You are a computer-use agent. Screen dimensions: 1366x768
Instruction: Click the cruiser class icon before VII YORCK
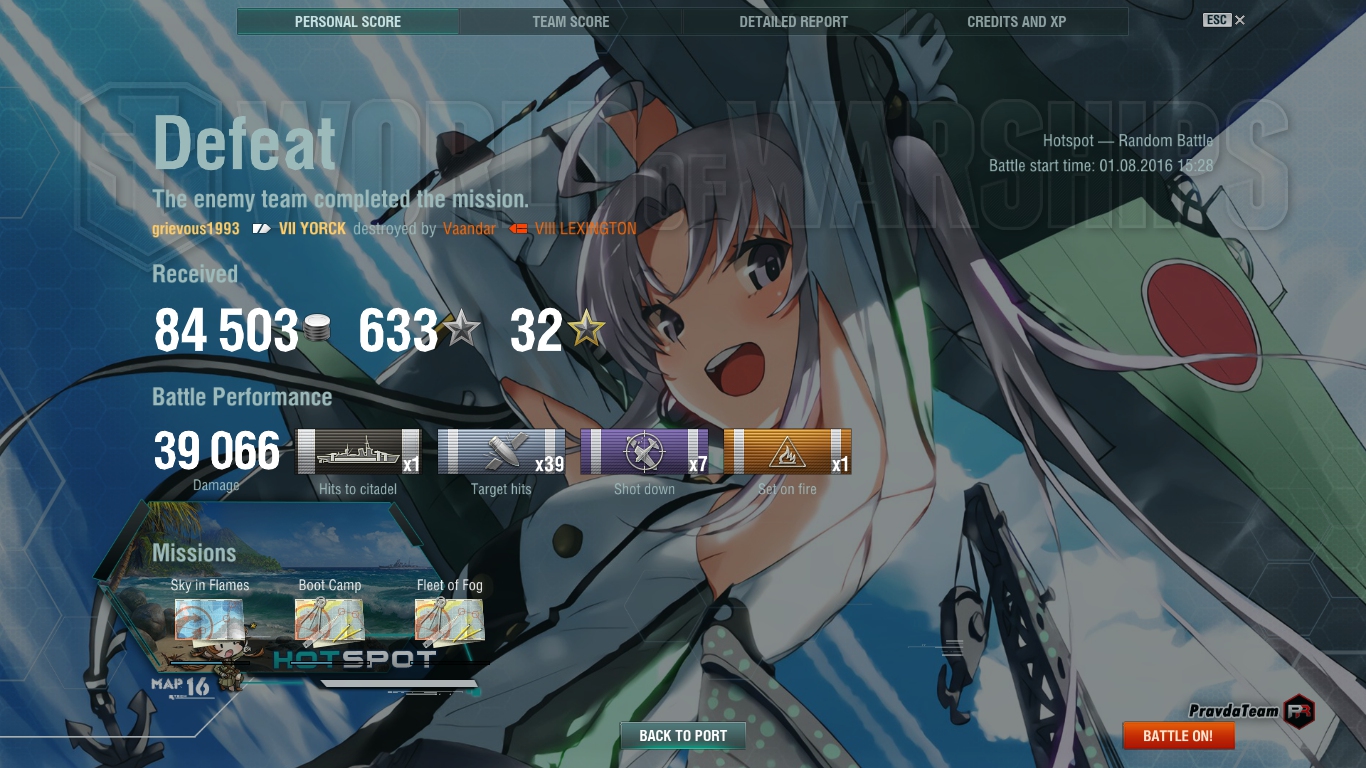click(x=262, y=229)
